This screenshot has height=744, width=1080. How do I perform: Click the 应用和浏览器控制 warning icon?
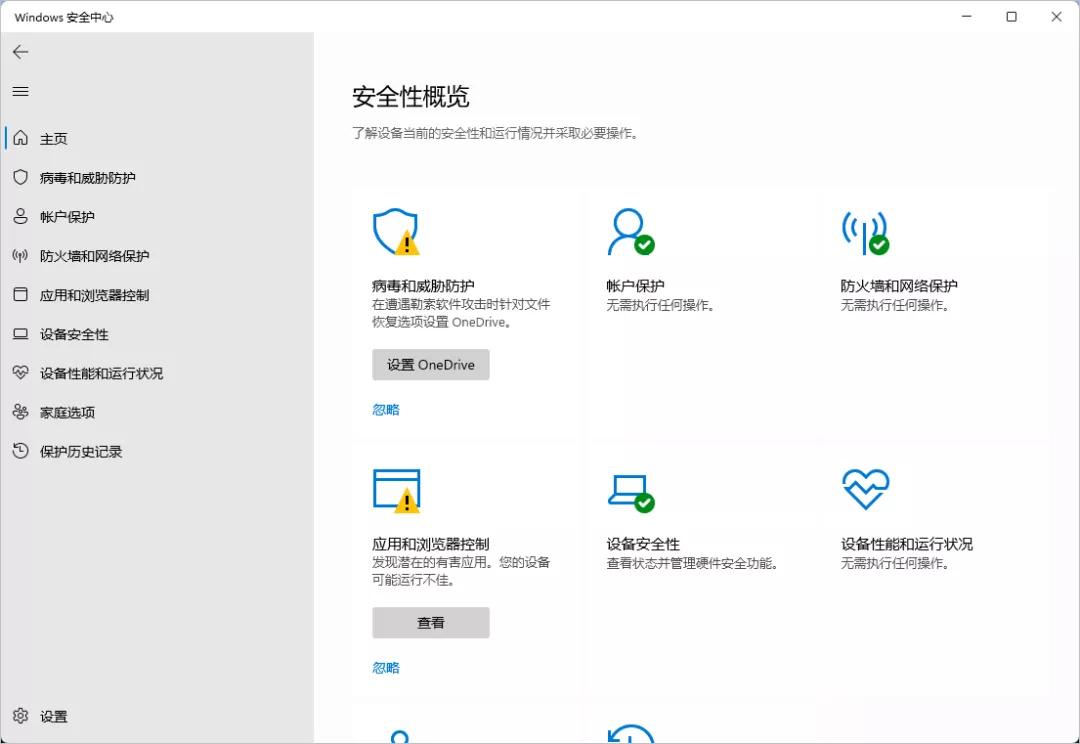[x=397, y=489]
